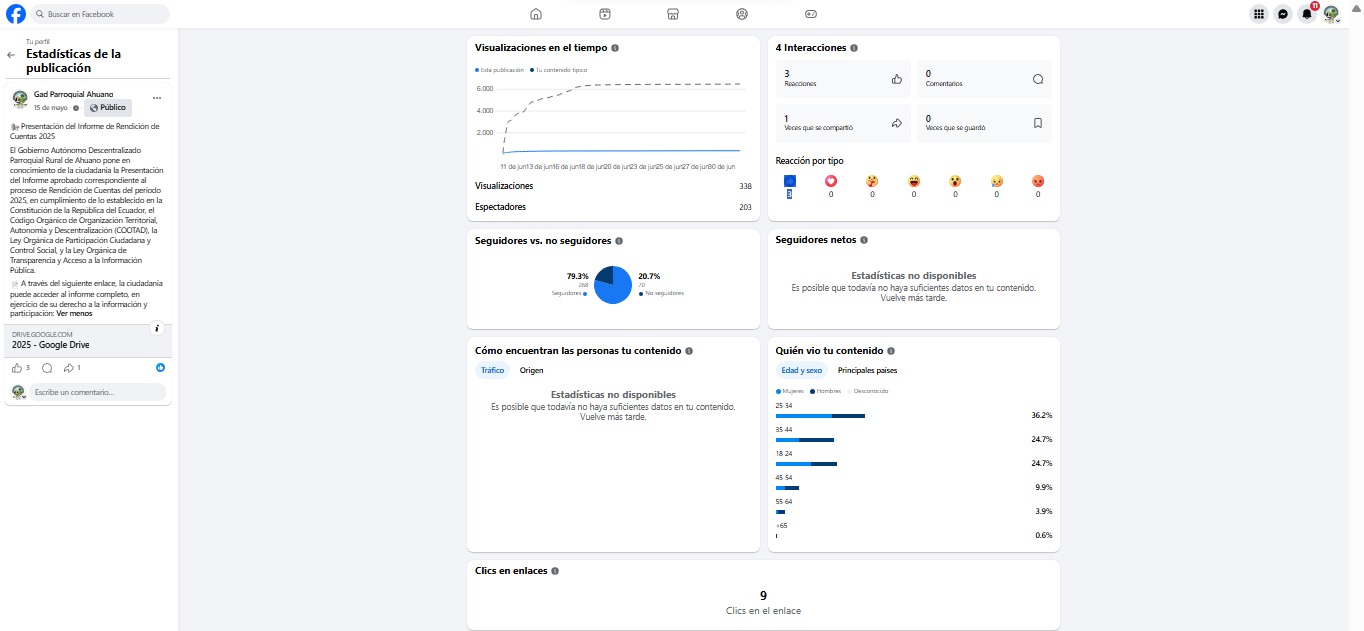Open the account profile menu at top right
1364x631 pixels.
coord(1331,14)
